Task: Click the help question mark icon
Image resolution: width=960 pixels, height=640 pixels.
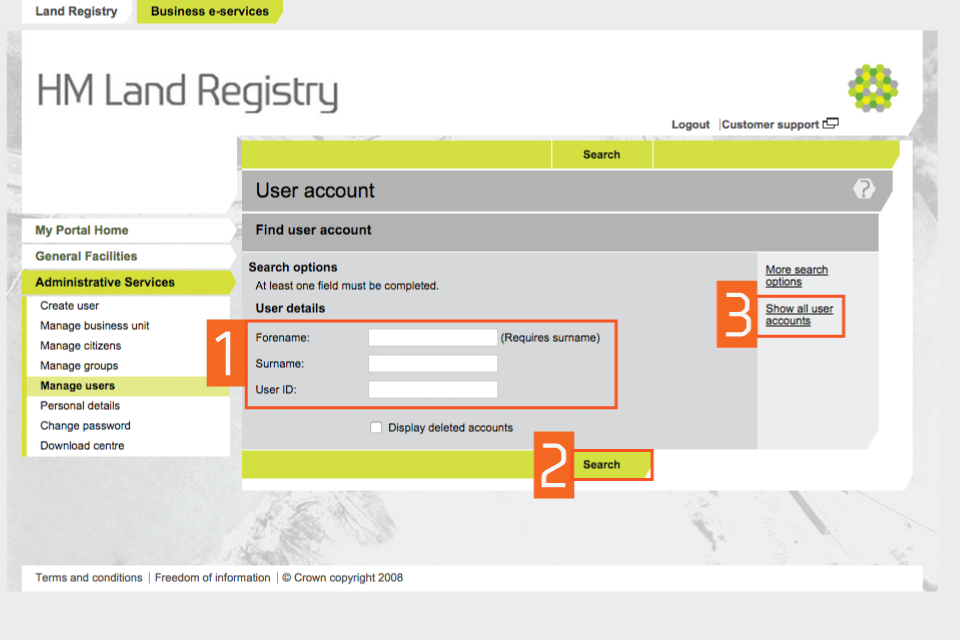Action: (x=863, y=189)
